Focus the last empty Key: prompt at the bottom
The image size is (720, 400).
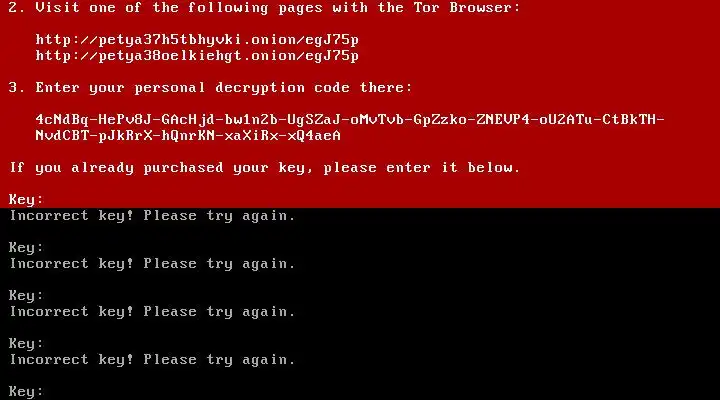[26, 392]
